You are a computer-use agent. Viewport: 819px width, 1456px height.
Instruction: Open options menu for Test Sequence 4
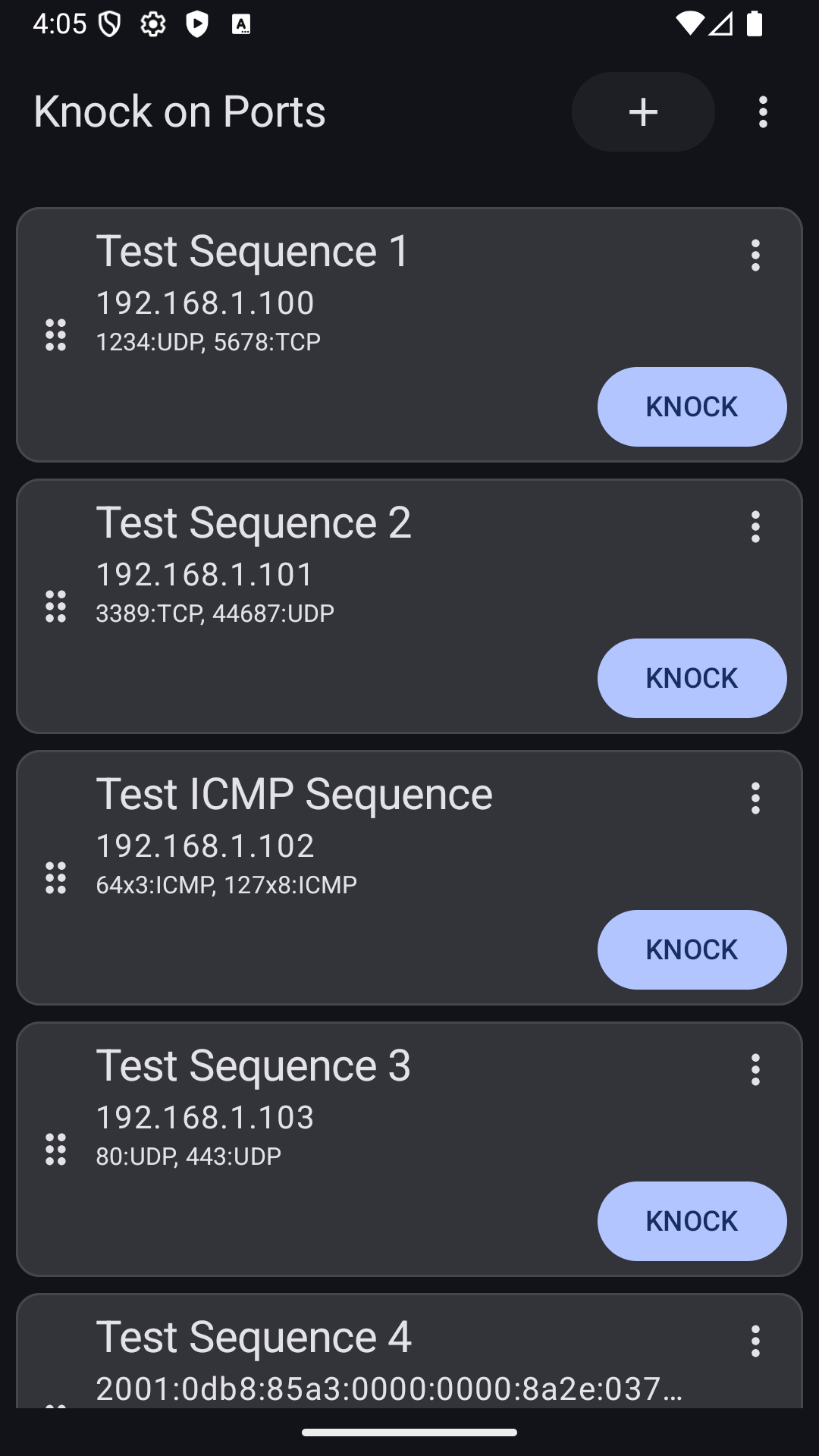[x=755, y=1341]
